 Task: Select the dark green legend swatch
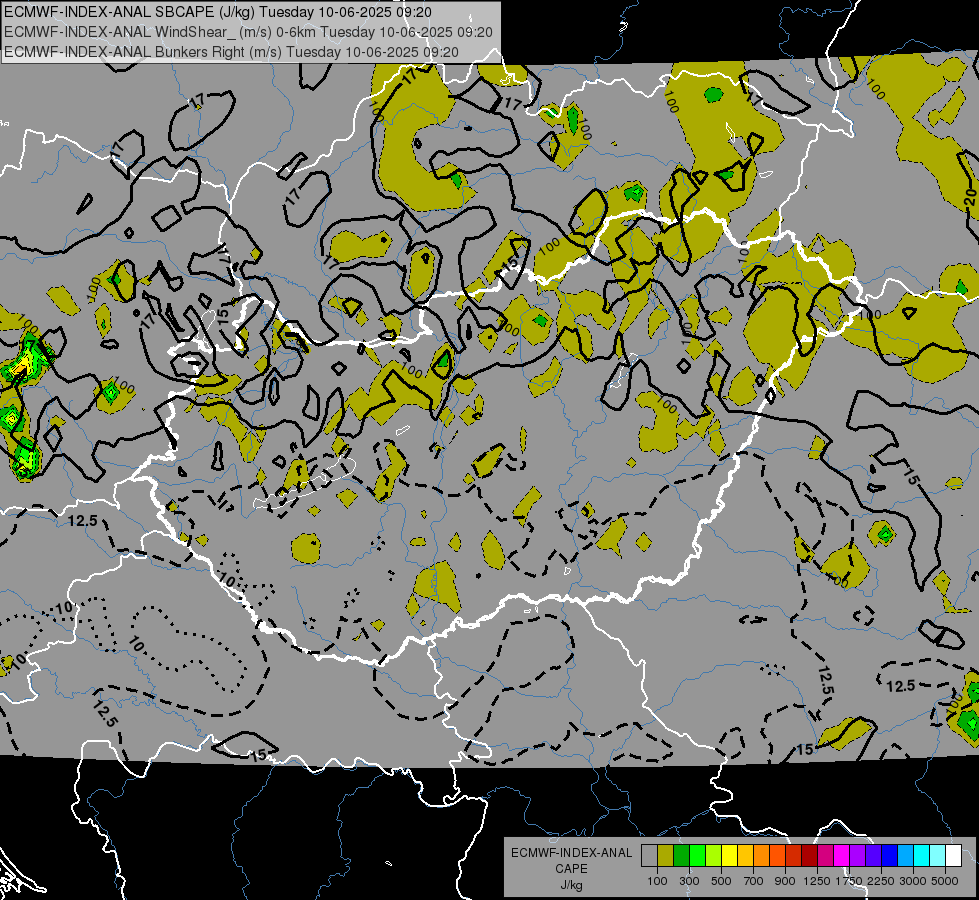681,855
